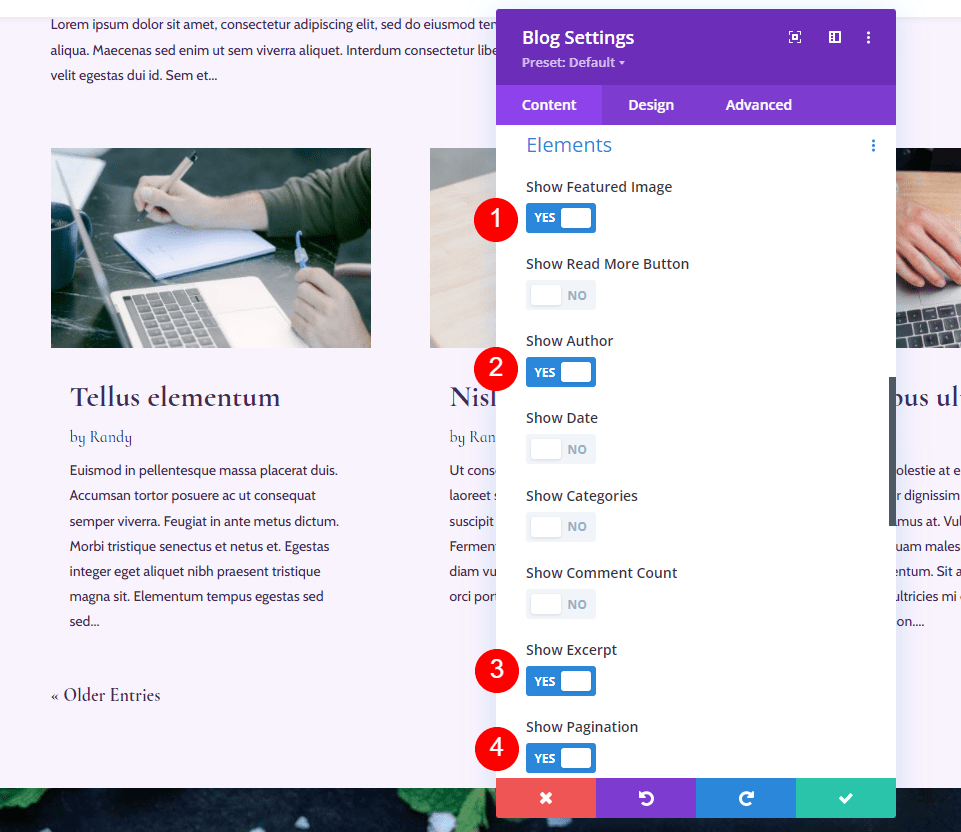This screenshot has width=961, height=832.
Task: Open the Advanced tab
Action: point(758,104)
